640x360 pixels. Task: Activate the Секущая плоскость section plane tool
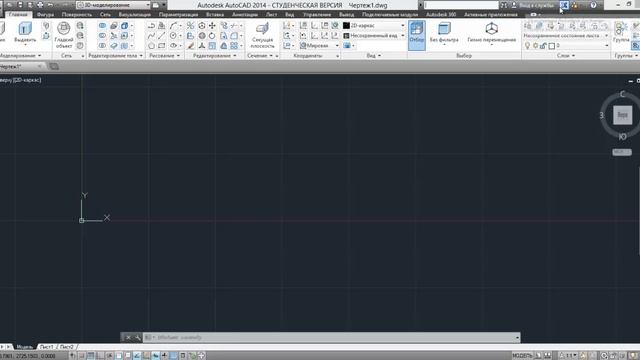tap(262, 35)
